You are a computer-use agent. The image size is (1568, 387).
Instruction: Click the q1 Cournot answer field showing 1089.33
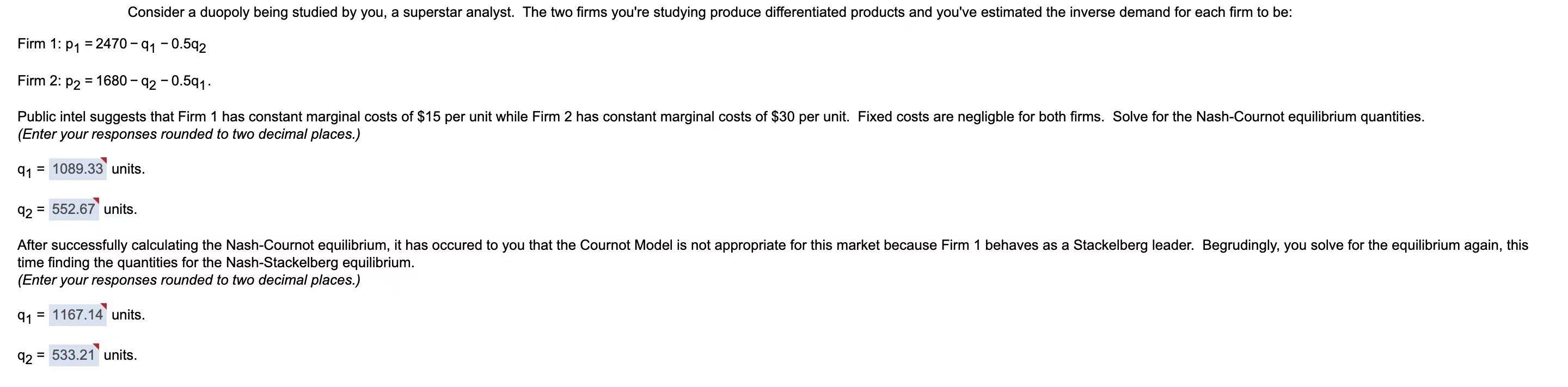(x=78, y=169)
